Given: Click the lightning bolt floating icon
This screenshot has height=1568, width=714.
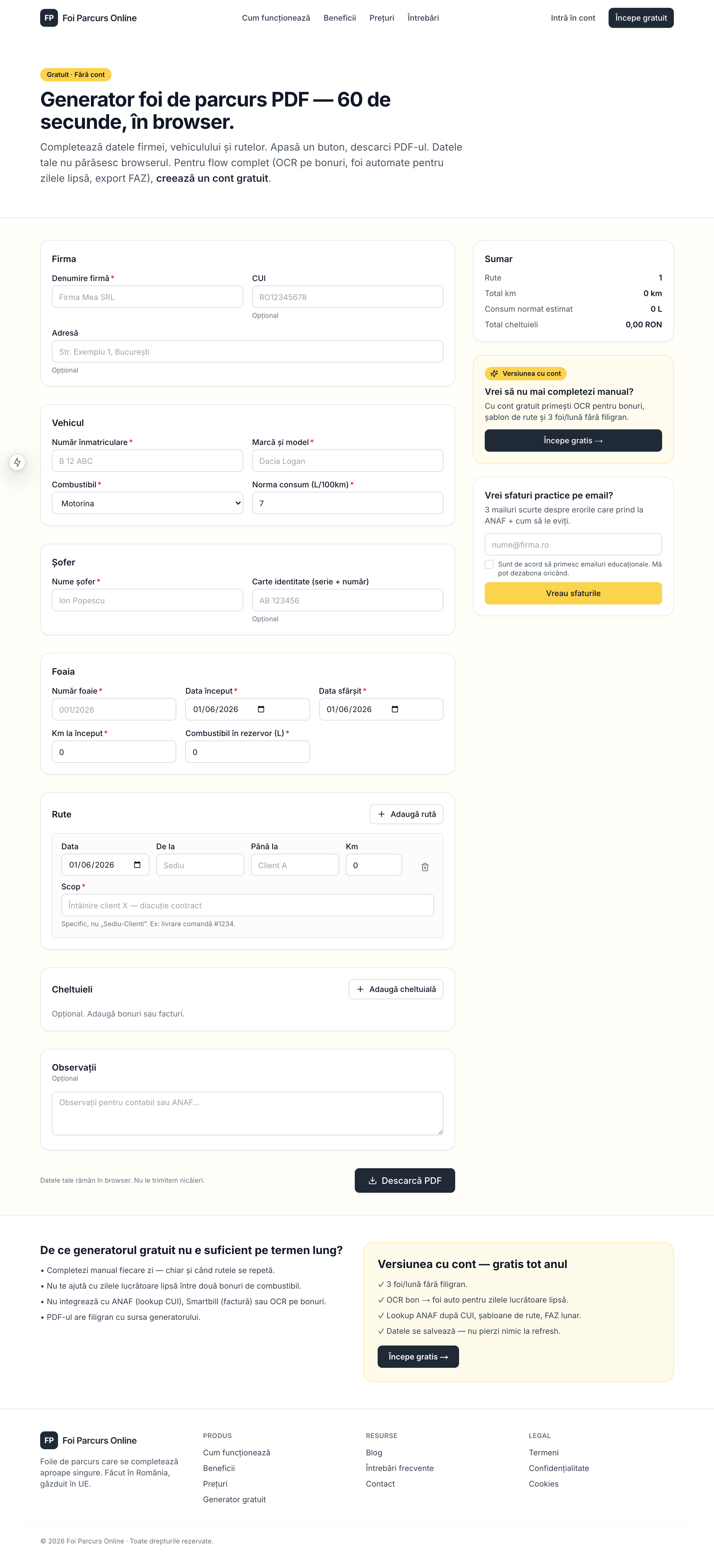Looking at the screenshot, I should pos(18,462).
